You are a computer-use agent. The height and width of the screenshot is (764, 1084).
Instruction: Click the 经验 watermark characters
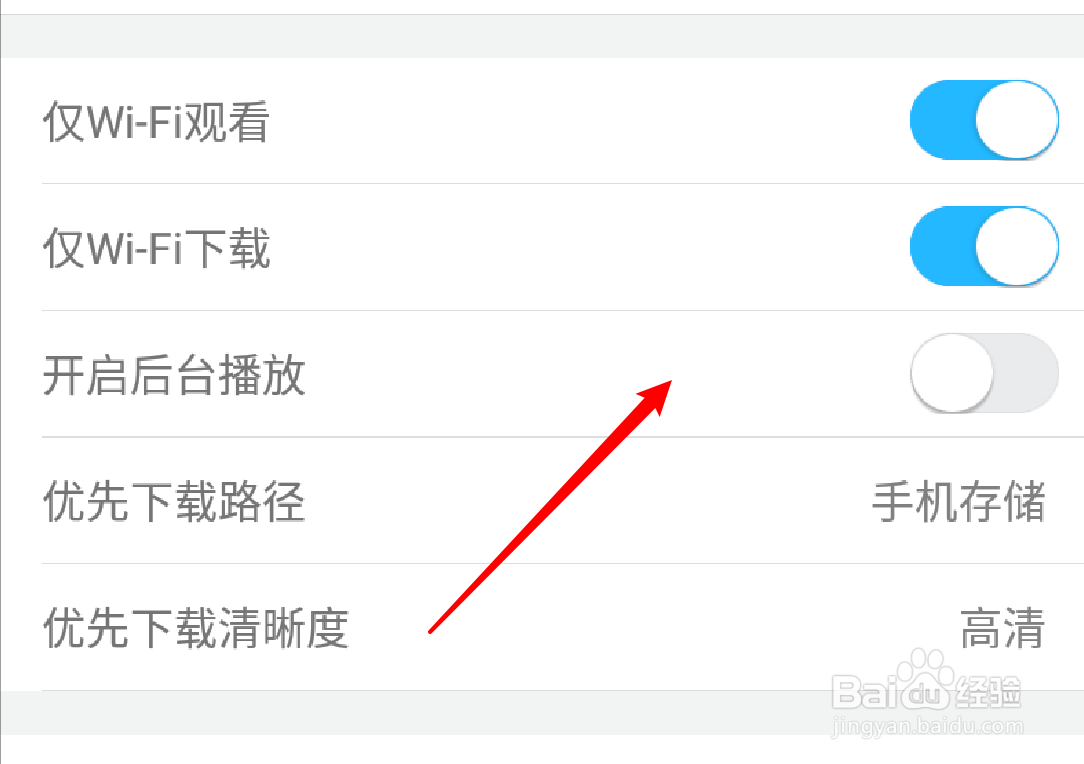tap(987, 692)
